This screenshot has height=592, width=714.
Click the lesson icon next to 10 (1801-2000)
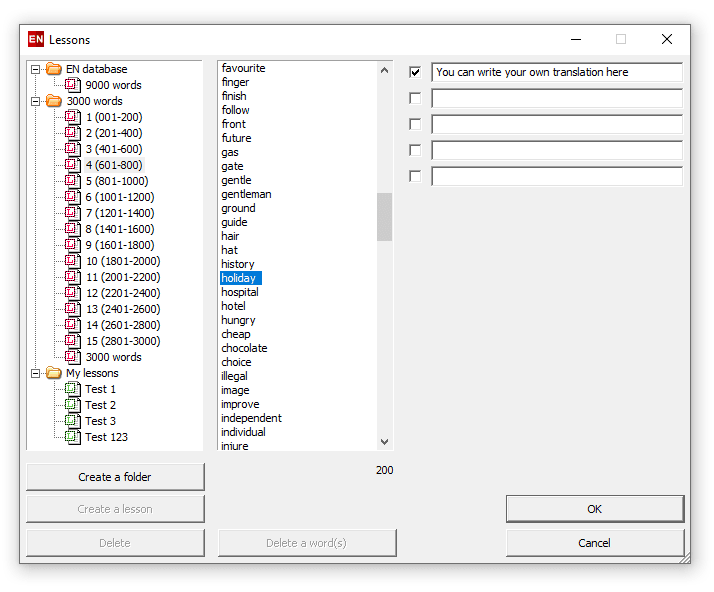click(72, 261)
